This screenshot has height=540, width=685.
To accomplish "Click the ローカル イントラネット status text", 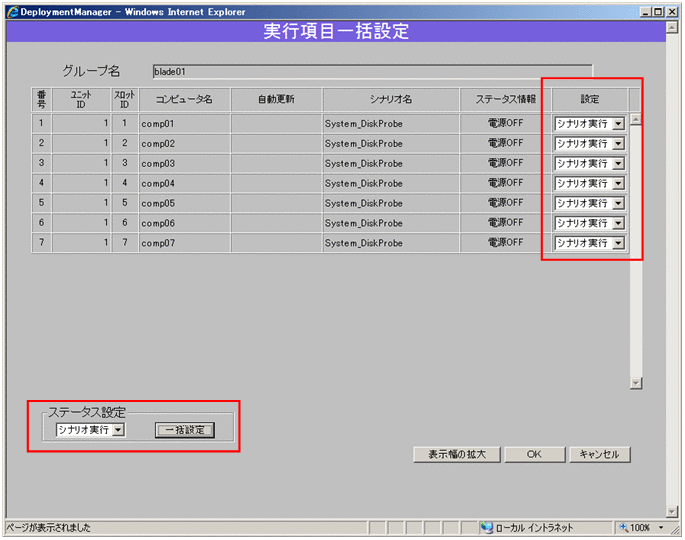I will (x=534, y=528).
